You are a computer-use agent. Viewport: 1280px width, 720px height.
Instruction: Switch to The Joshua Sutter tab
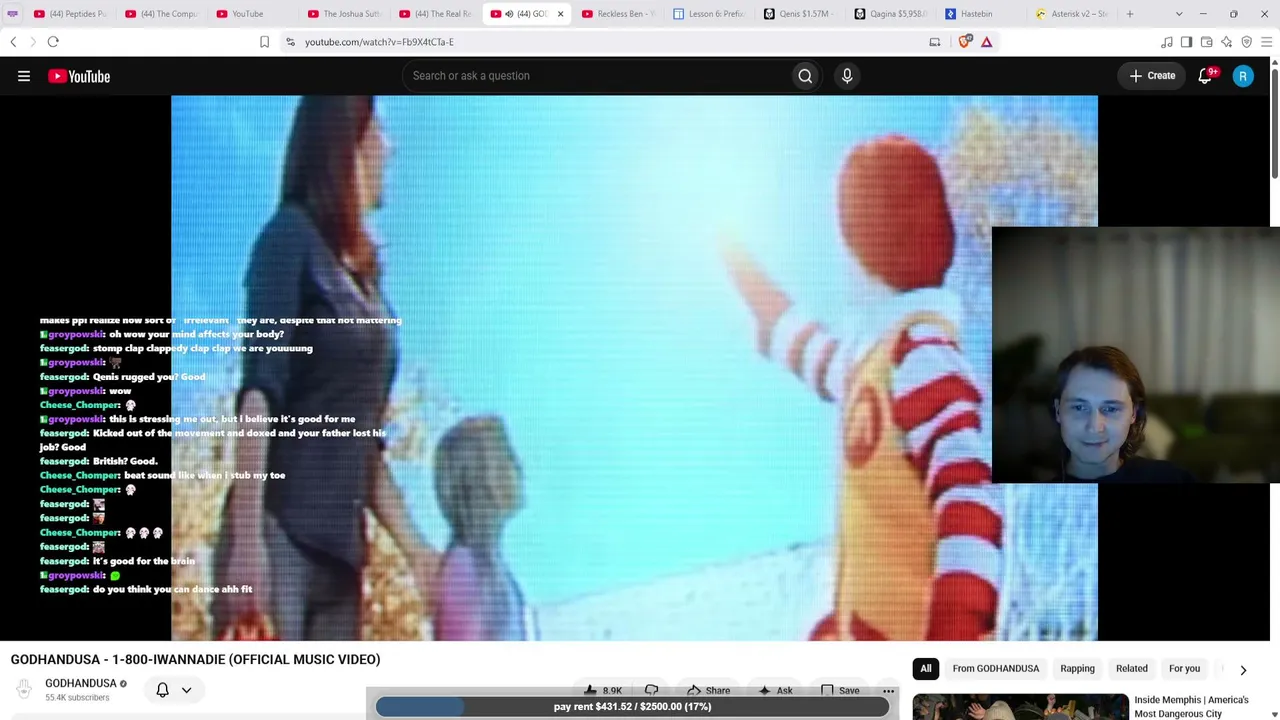click(345, 14)
